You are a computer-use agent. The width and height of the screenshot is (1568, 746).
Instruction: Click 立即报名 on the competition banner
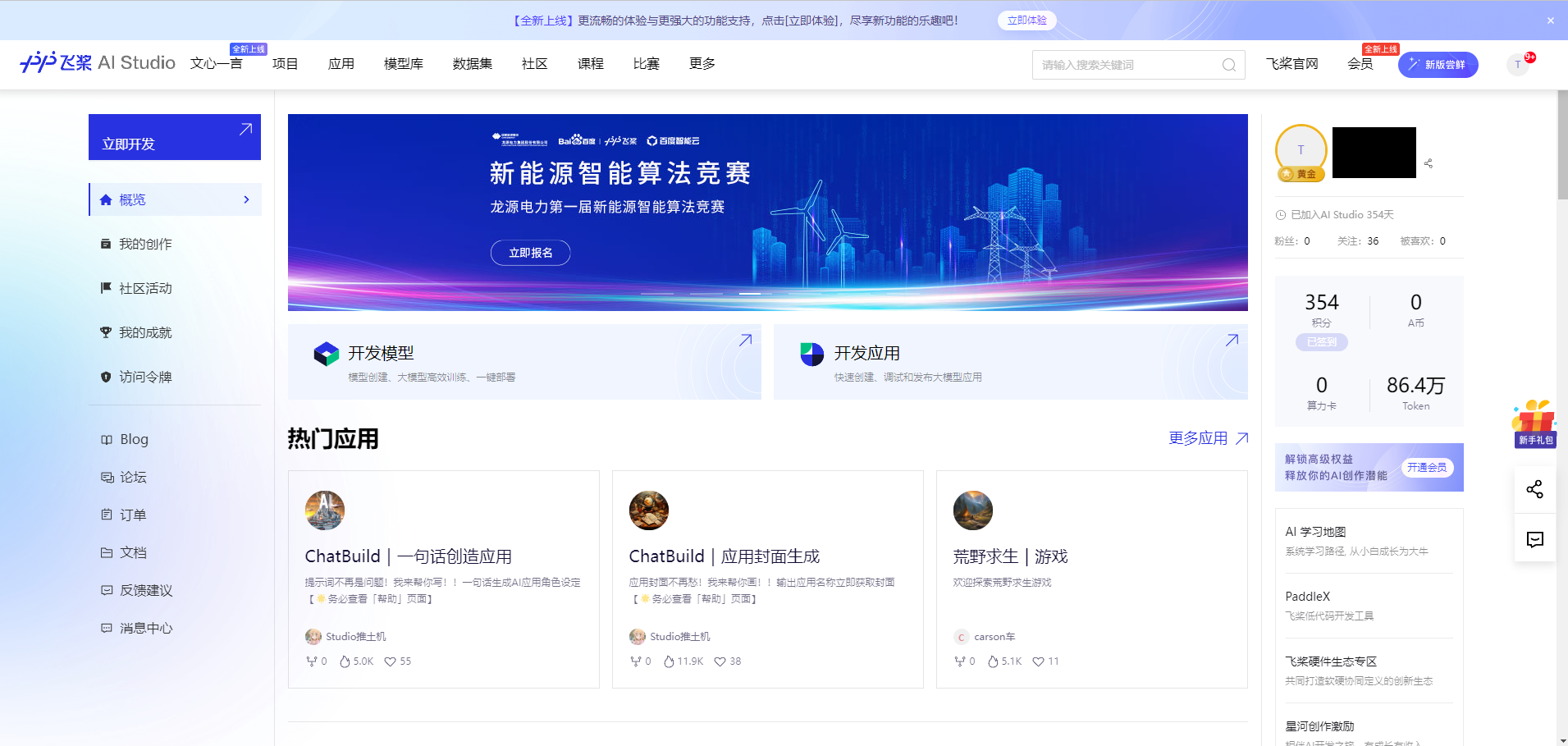pyautogui.click(x=530, y=253)
